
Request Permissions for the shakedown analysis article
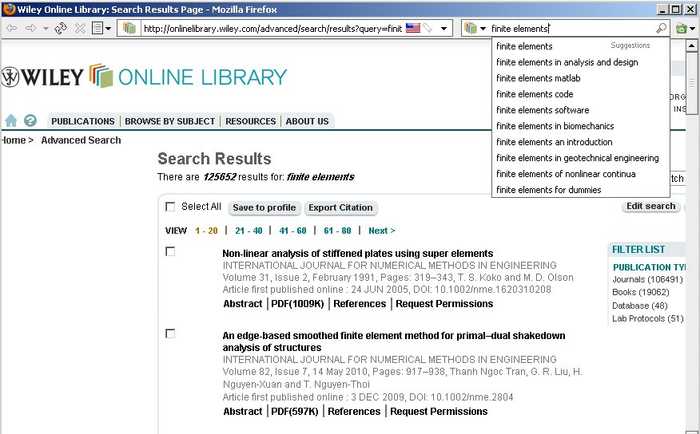coord(439,412)
